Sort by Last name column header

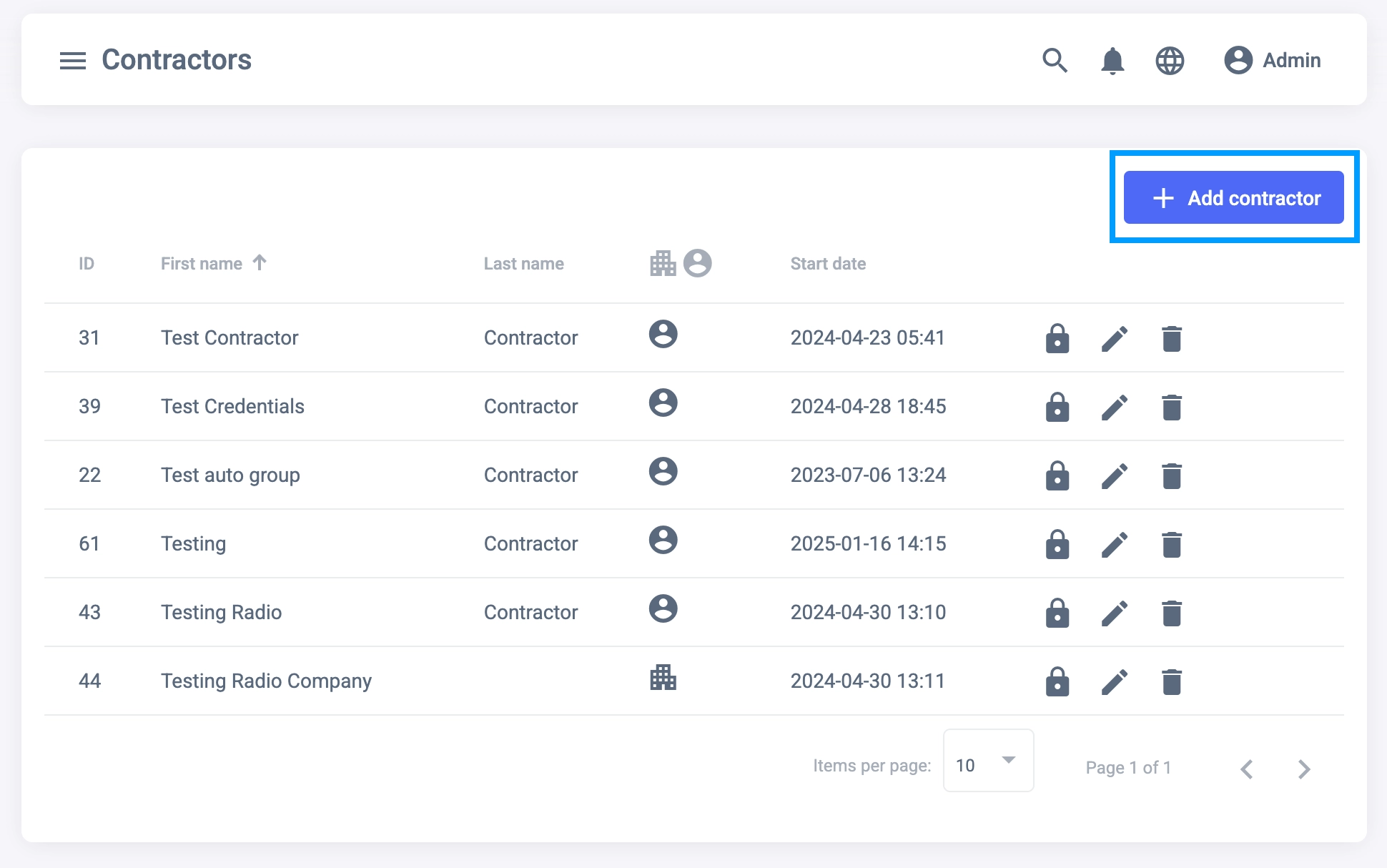523,264
